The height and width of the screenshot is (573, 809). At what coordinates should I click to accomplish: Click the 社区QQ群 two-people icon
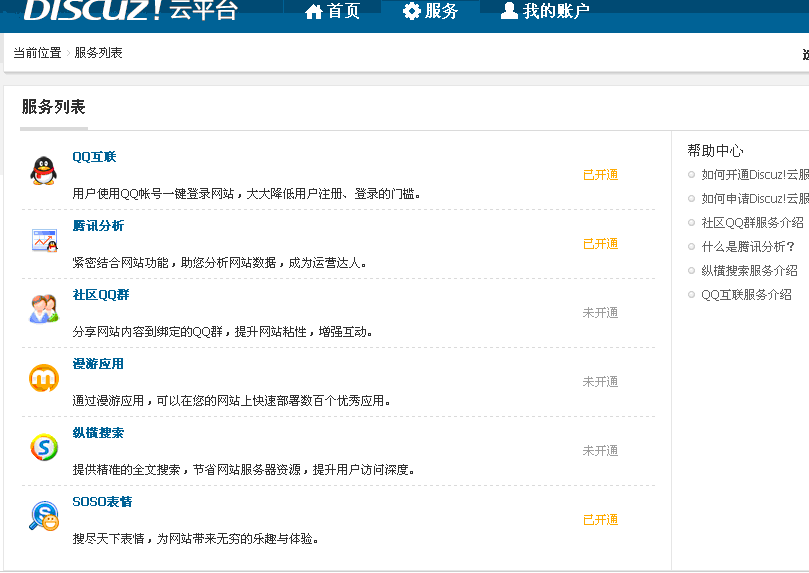pos(44,309)
